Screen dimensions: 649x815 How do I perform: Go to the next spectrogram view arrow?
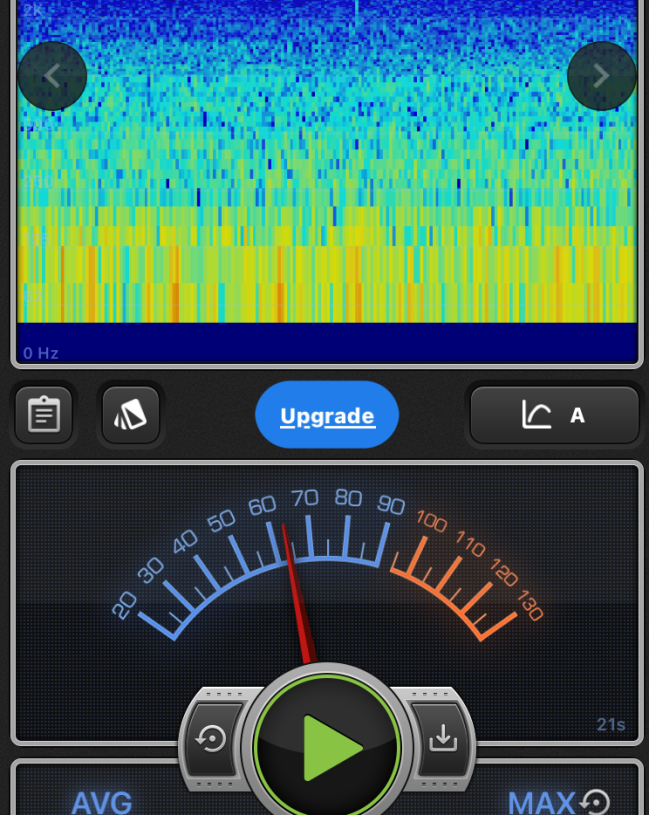click(x=601, y=76)
